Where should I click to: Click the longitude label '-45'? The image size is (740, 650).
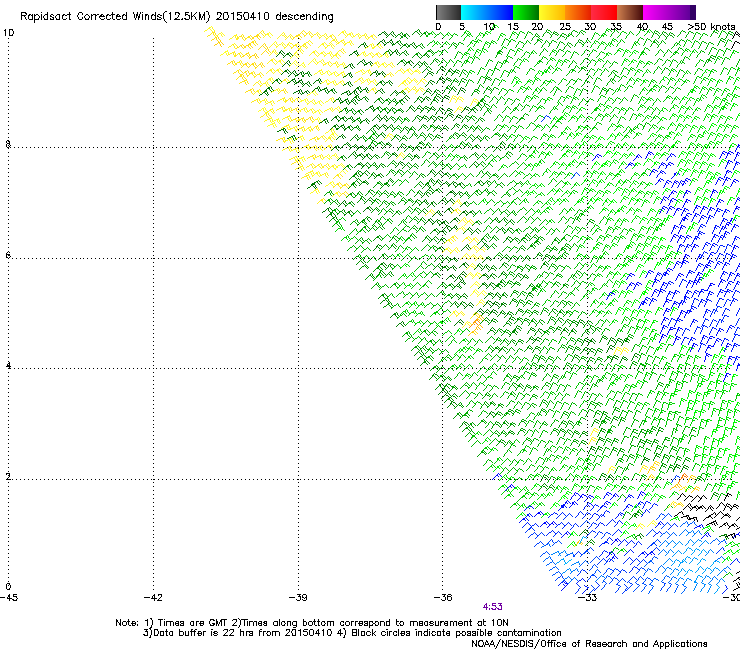coord(9,598)
